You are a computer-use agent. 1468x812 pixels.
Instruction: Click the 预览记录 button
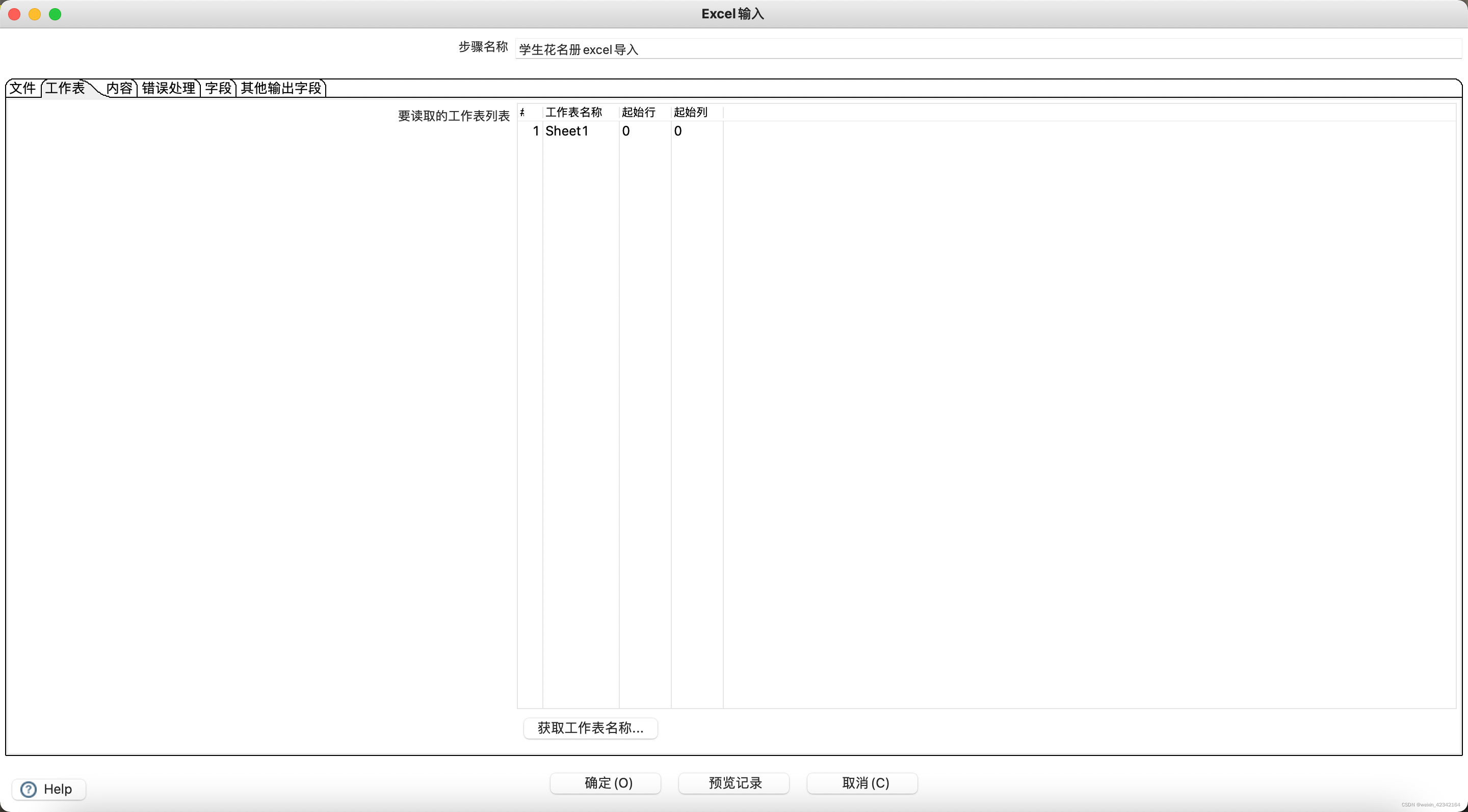click(733, 783)
